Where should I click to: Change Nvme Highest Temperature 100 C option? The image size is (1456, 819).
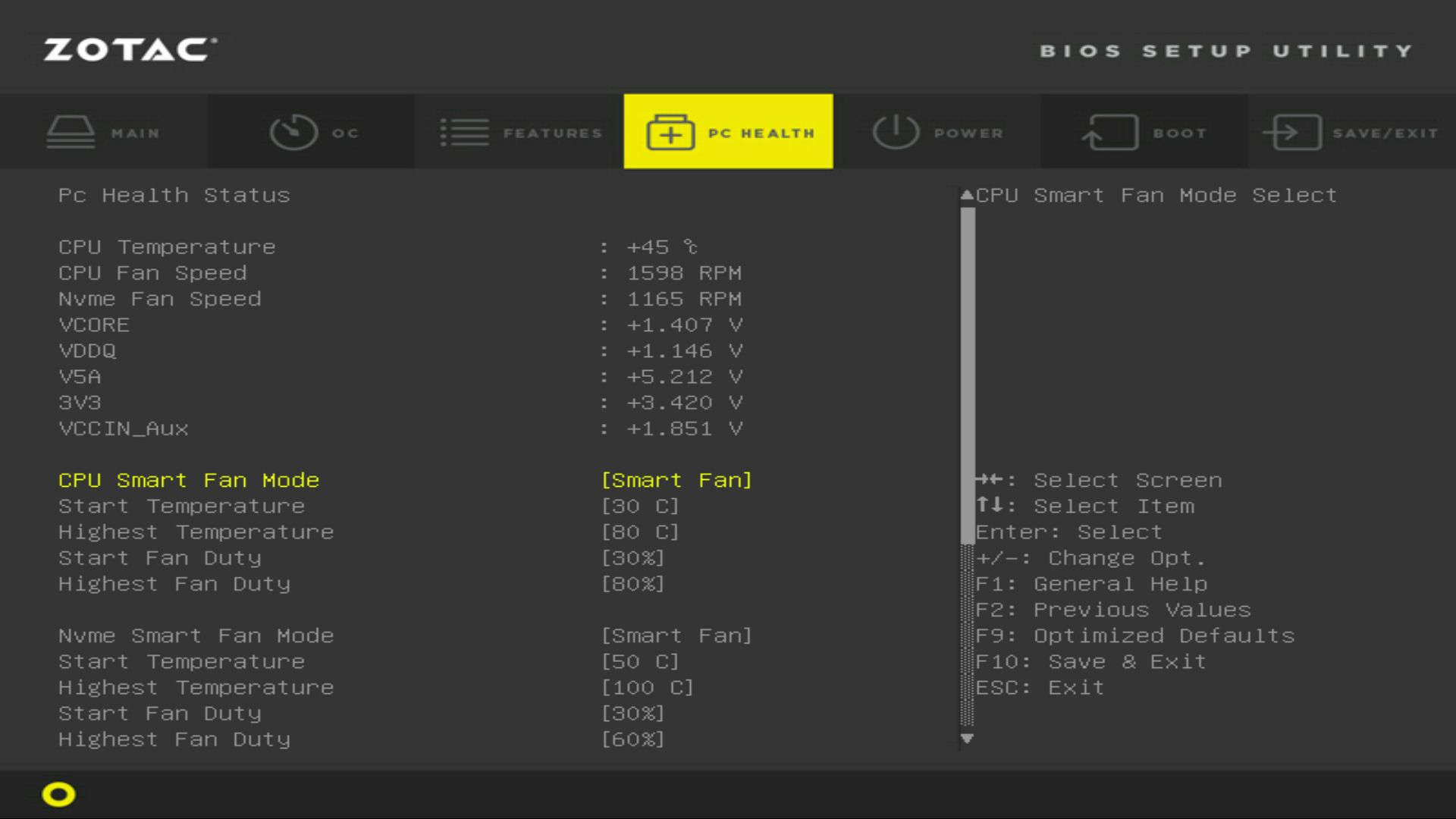pos(647,687)
